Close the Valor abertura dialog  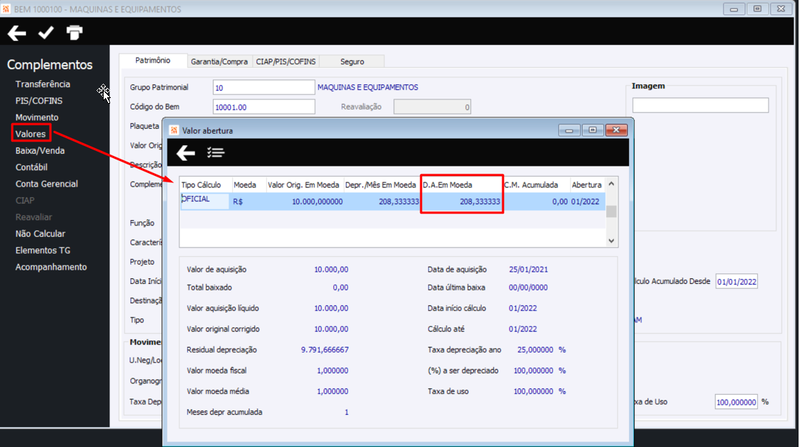click(x=616, y=130)
